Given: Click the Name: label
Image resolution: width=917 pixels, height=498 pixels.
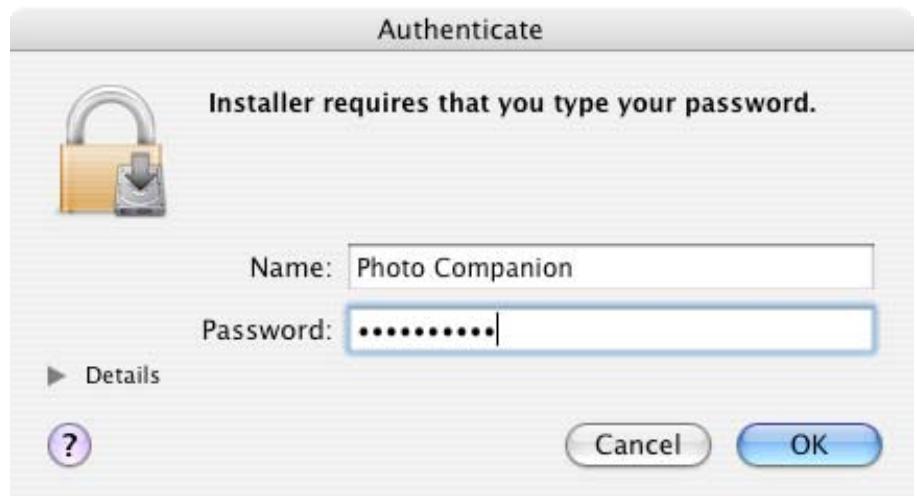Looking at the screenshot, I should 291,268.
